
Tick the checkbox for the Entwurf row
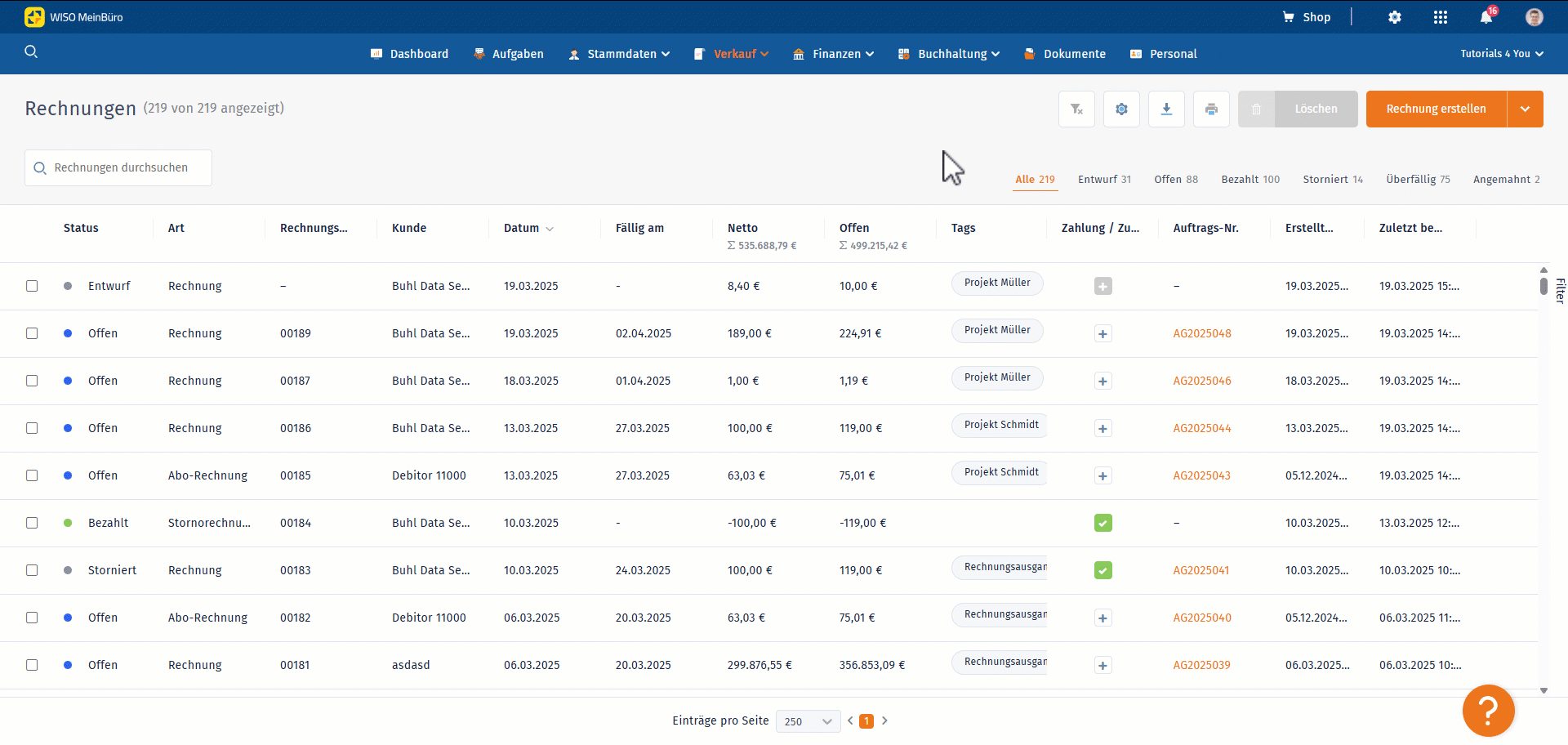tap(32, 286)
